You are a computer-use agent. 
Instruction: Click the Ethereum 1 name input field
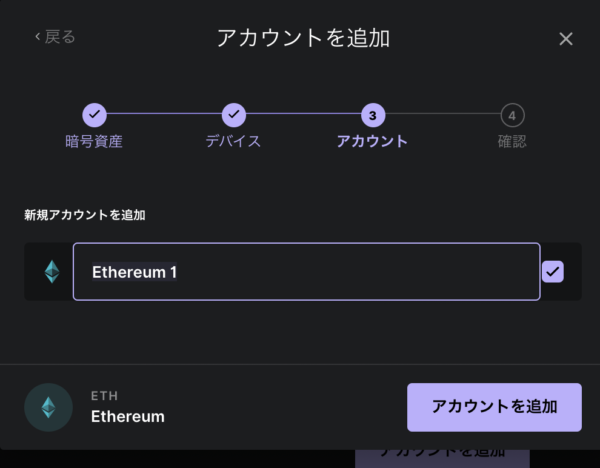[x=307, y=272]
